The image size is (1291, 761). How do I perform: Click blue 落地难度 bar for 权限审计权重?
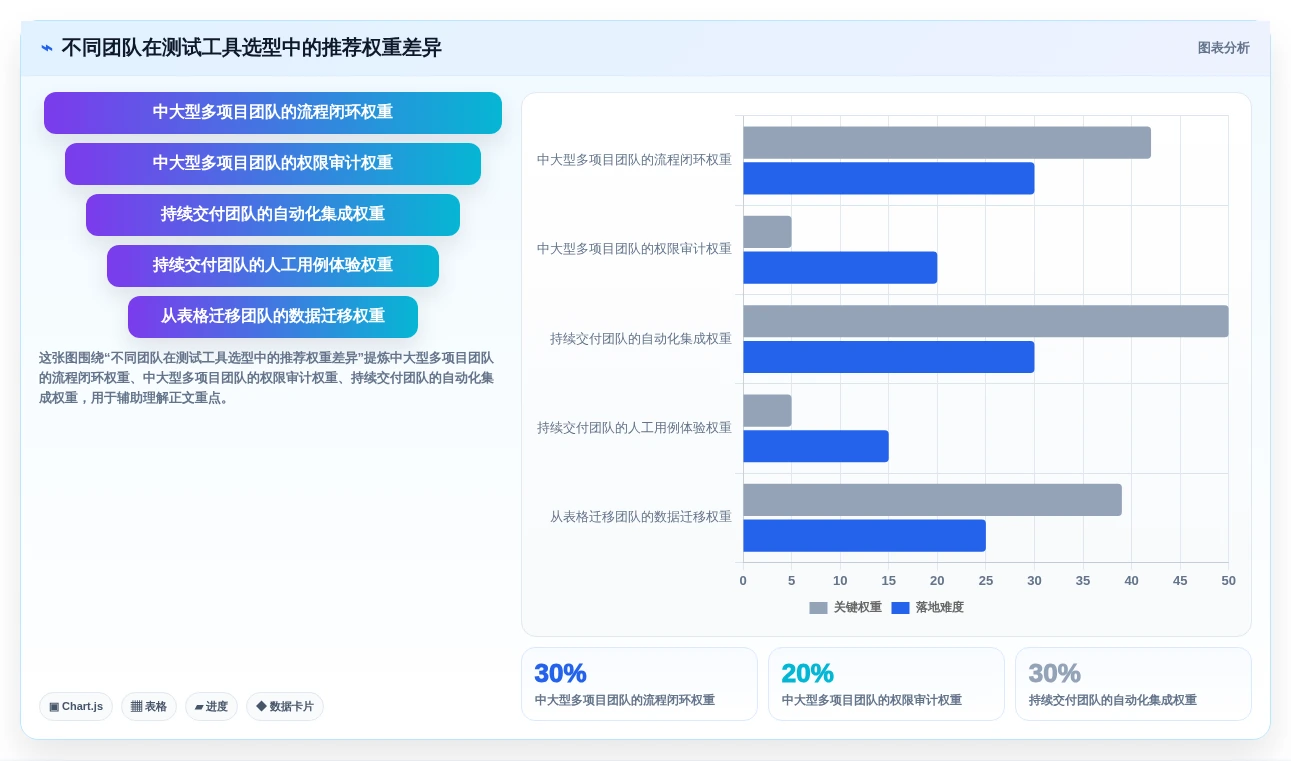[x=840, y=268]
